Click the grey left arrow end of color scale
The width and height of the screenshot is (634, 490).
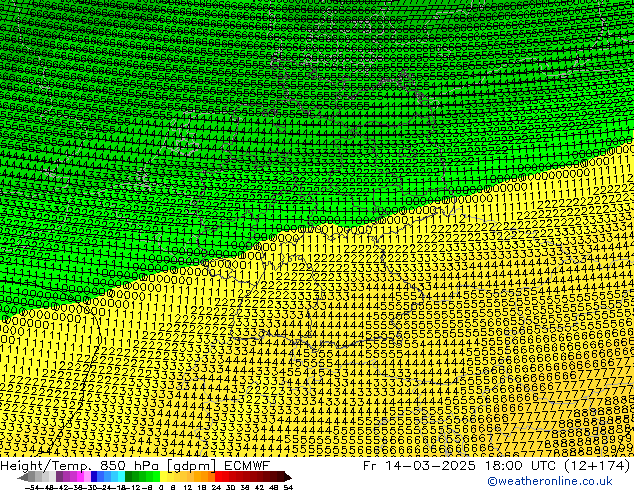tap(23, 477)
